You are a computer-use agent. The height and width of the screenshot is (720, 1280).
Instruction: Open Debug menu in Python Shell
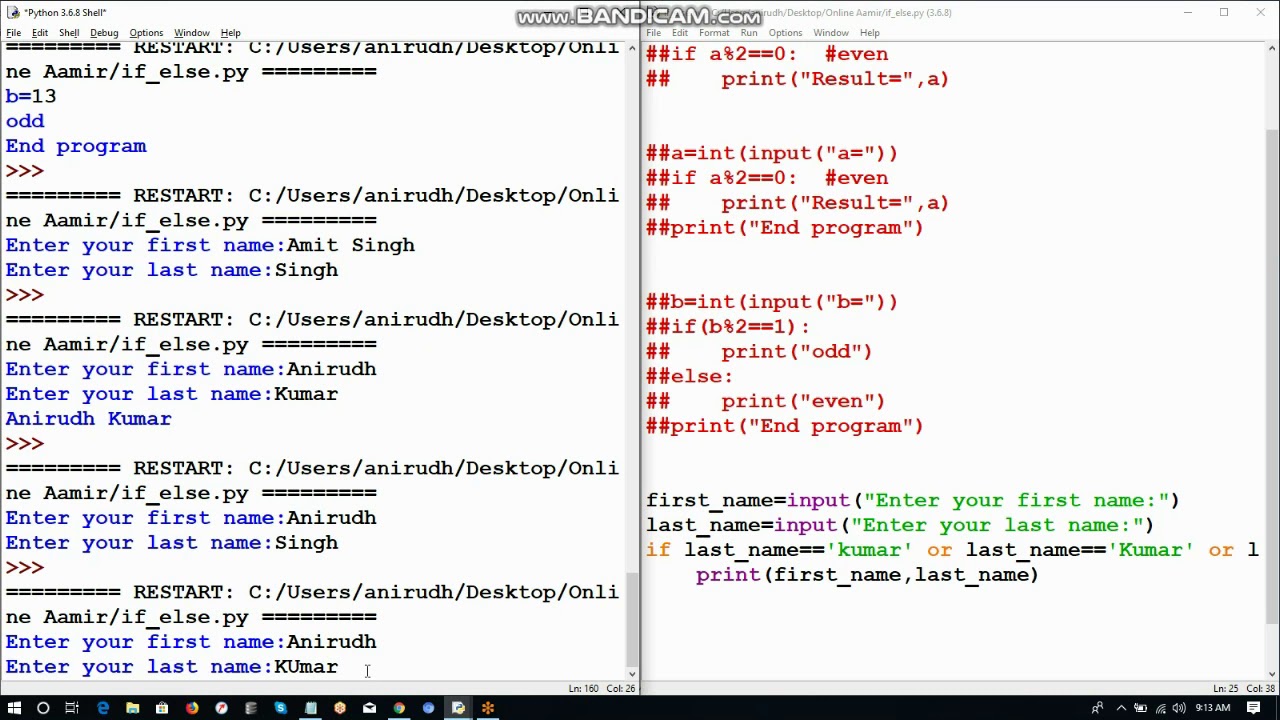coord(104,33)
